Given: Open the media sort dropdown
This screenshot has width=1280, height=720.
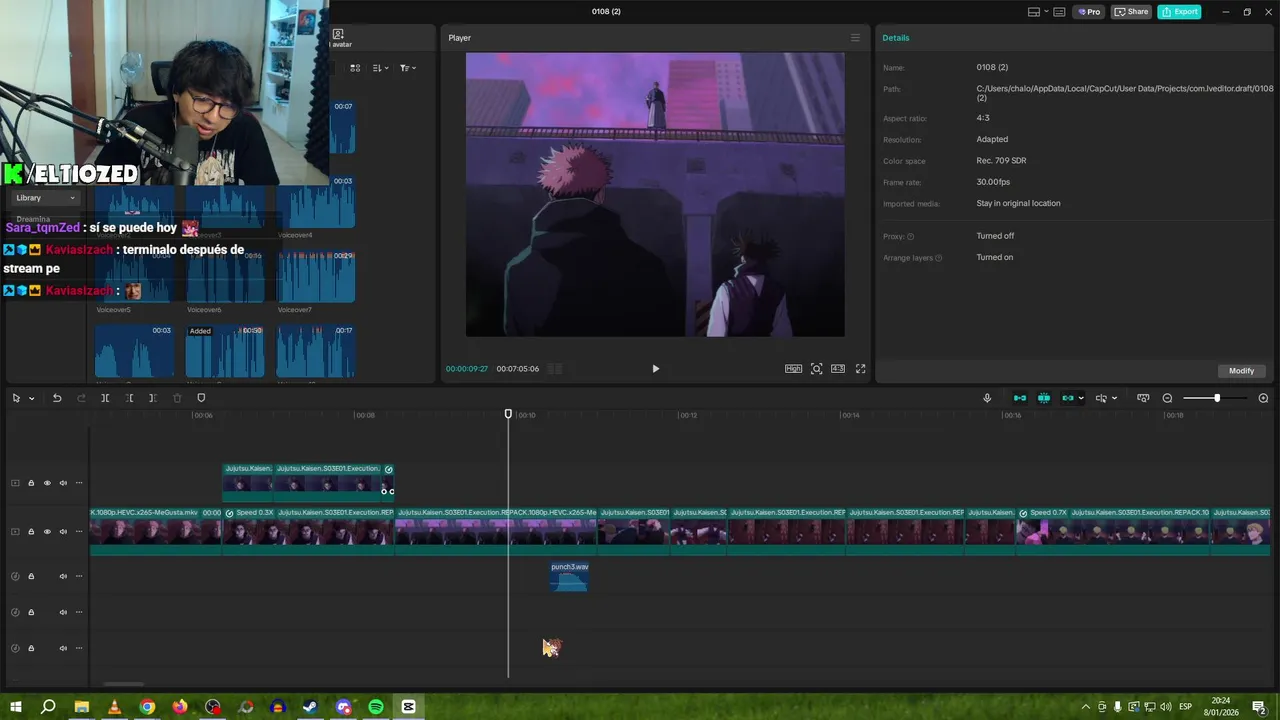Looking at the screenshot, I should (381, 68).
